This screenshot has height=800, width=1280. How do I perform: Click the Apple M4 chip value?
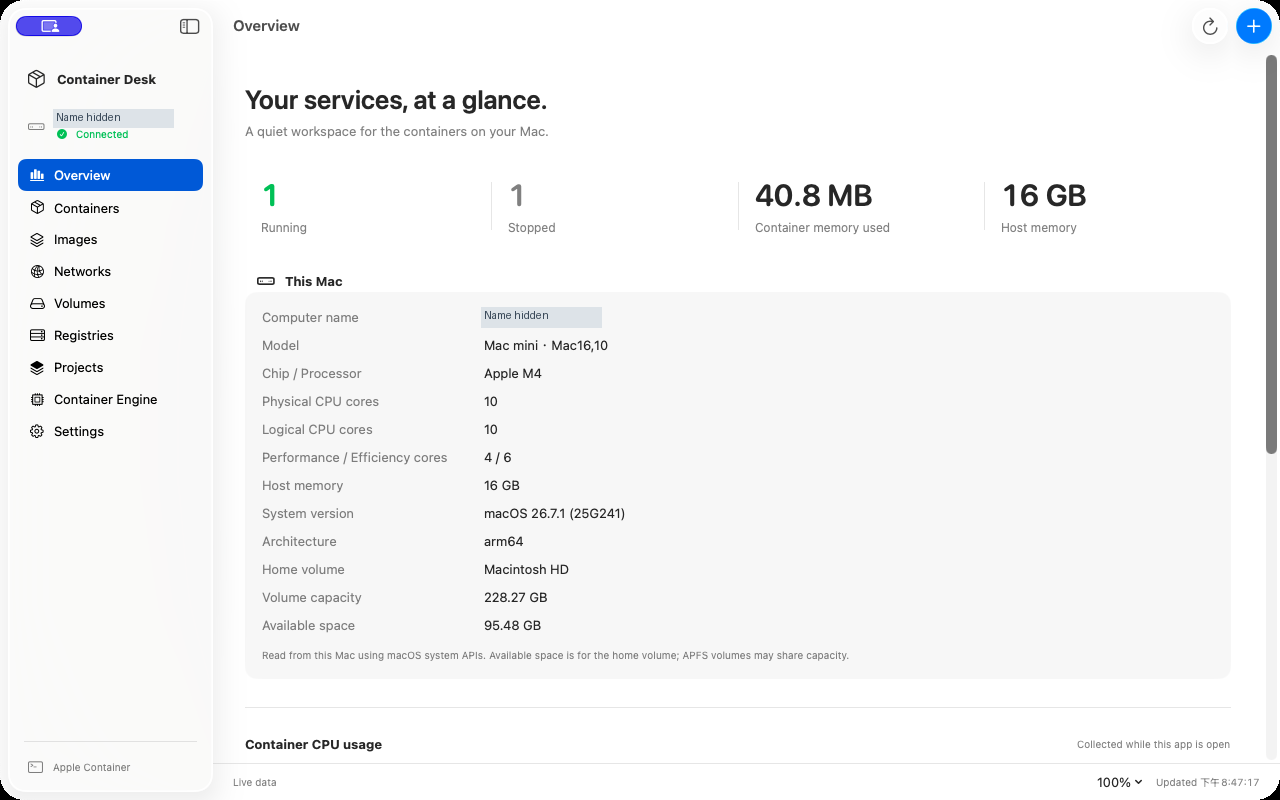[513, 374]
